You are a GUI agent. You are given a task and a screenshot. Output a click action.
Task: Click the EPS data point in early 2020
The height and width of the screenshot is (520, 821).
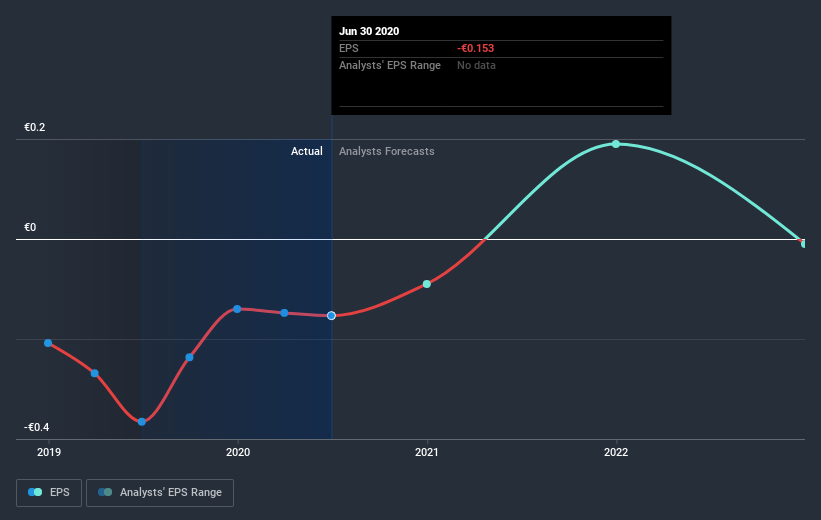click(x=284, y=313)
